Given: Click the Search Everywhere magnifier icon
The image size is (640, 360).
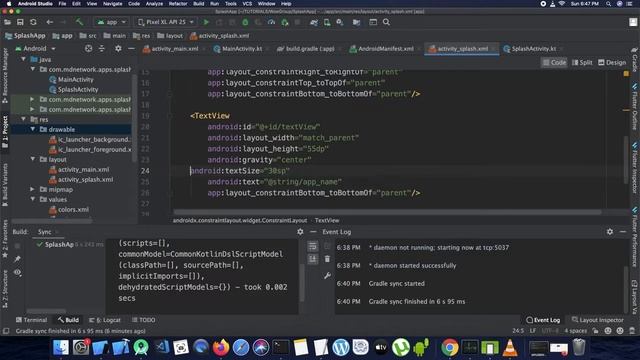Looking at the screenshot, I should (386, 22).
